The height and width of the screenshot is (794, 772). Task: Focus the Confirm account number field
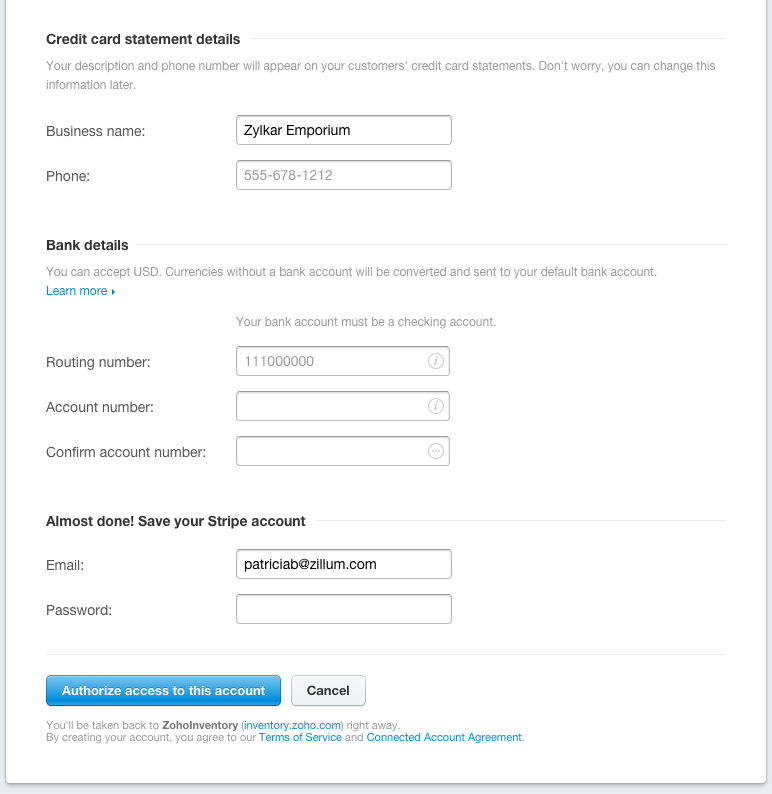tap(330, 451)
